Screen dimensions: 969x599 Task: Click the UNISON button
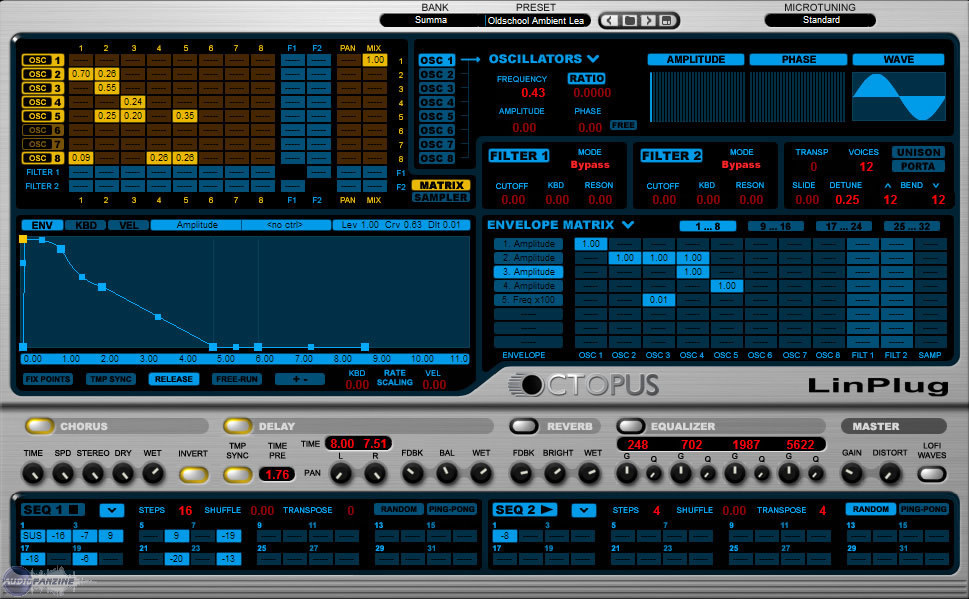(917, 152)
